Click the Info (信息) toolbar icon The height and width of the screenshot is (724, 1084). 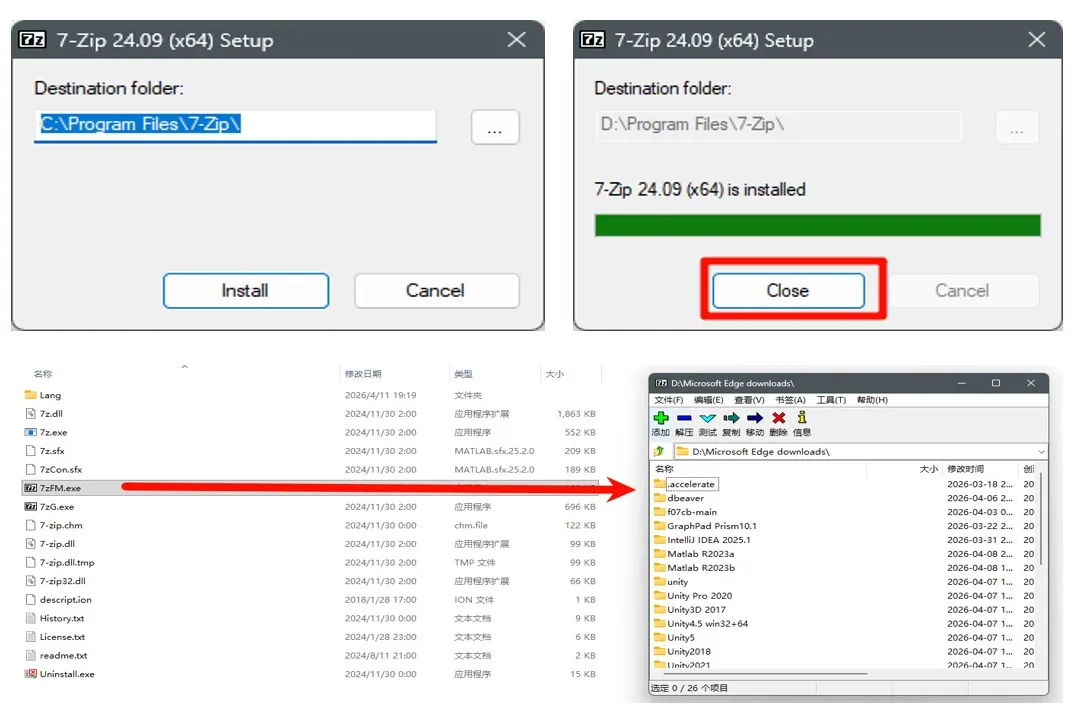pyautogui.click(x=801, y=417)
